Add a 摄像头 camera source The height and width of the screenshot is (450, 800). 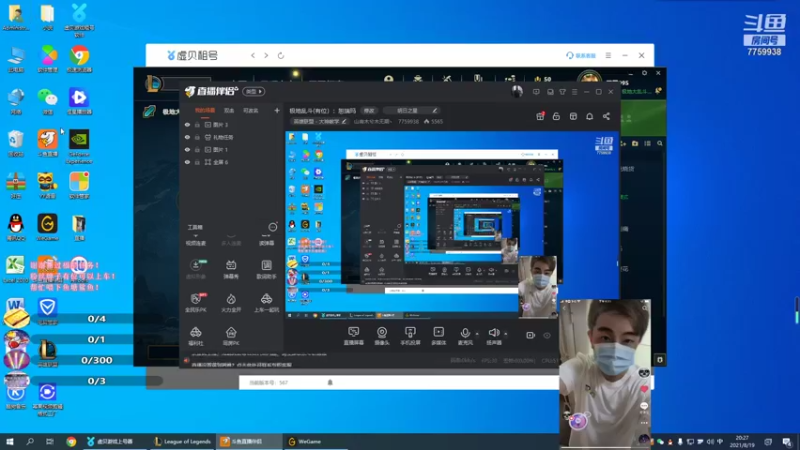[382, 336]
